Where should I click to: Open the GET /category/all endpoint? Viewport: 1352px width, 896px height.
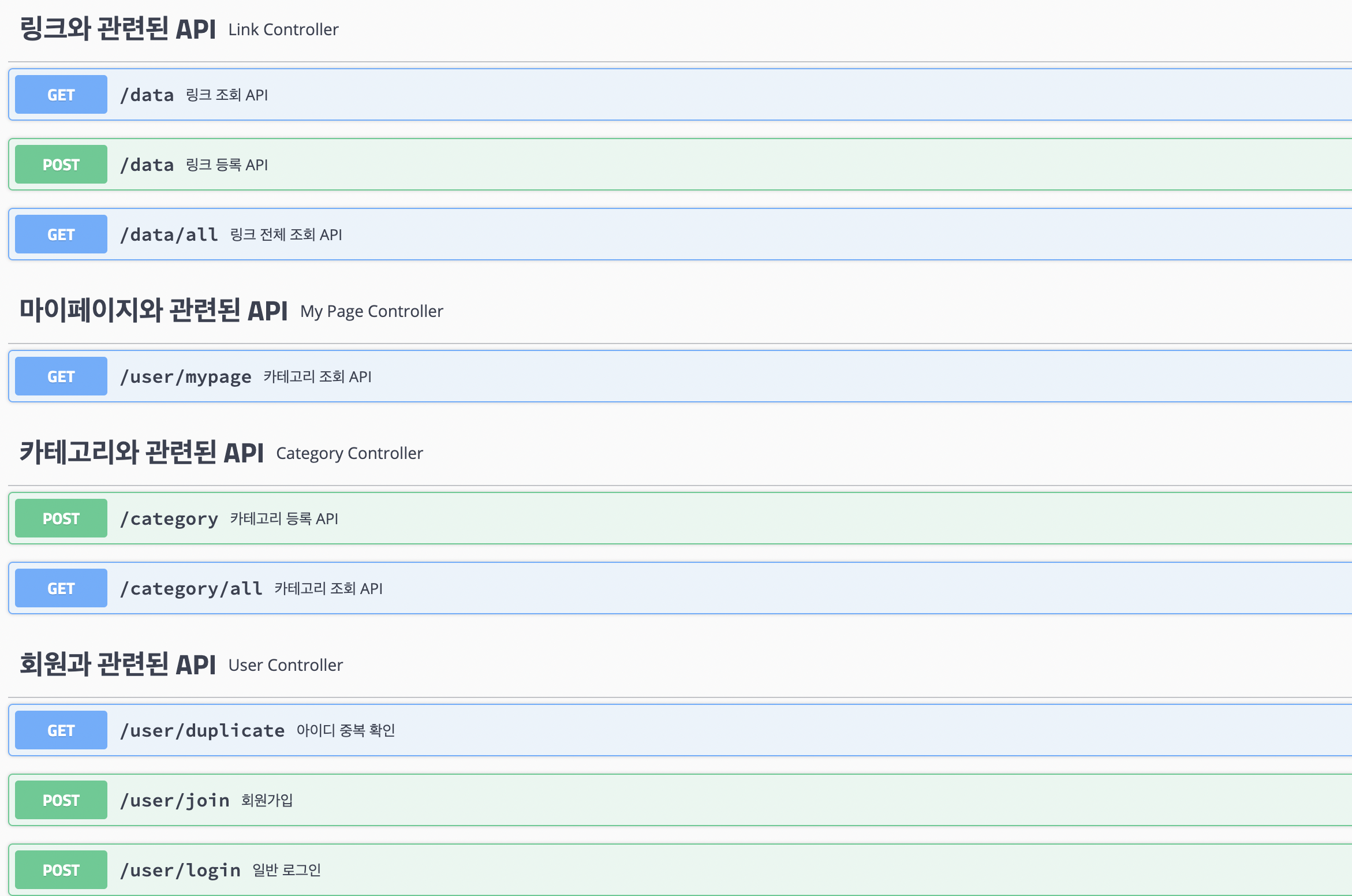(693, 588)
